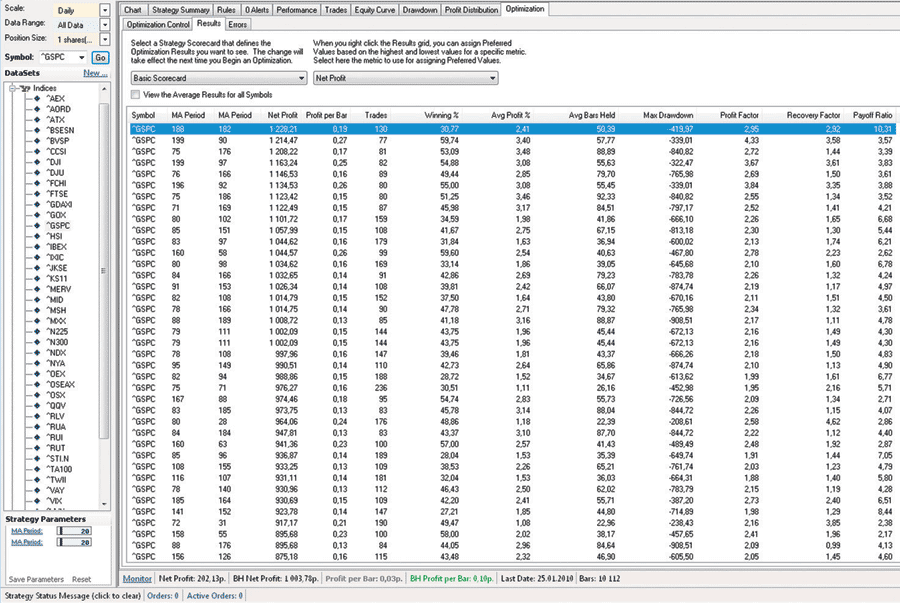Click the first MA Period slider
Image resolution: width=900 pixels, height=603 pixels.
click(74, 531)
